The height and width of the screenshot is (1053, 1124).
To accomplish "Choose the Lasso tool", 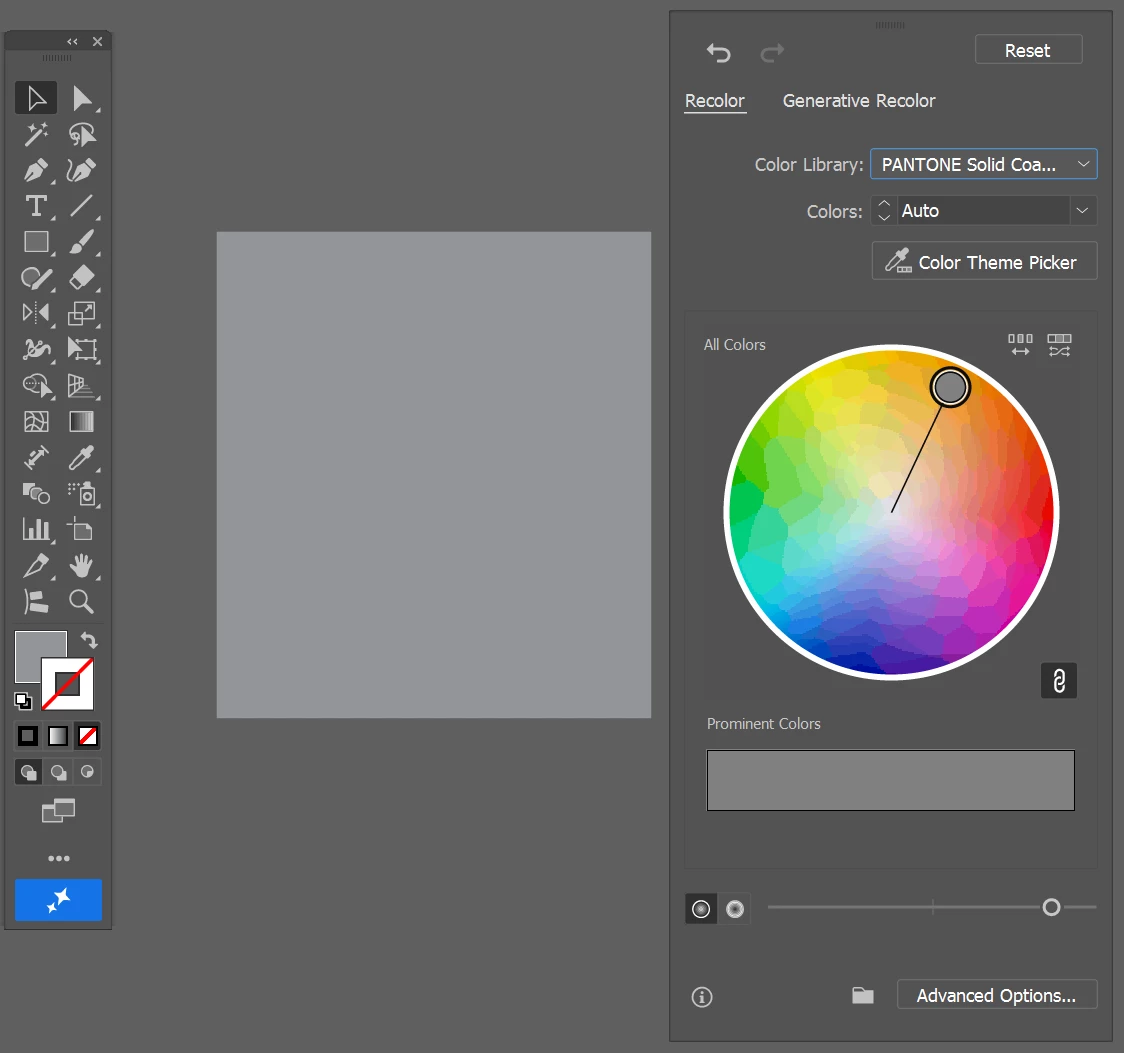I will coord(82,134).
